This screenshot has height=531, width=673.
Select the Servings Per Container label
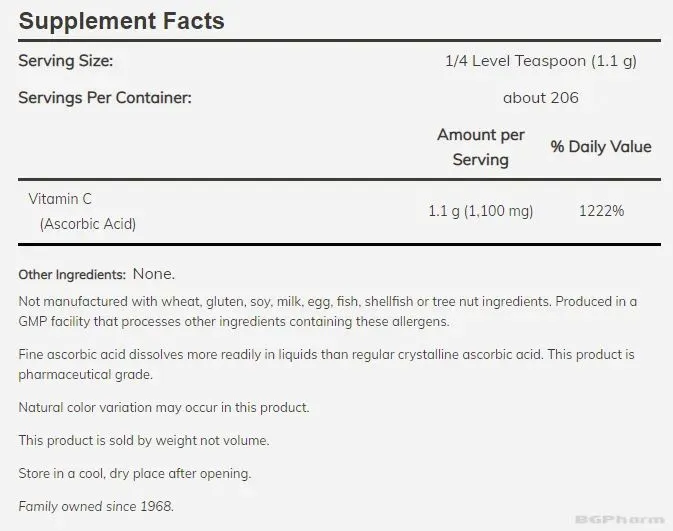click(105, 98)
